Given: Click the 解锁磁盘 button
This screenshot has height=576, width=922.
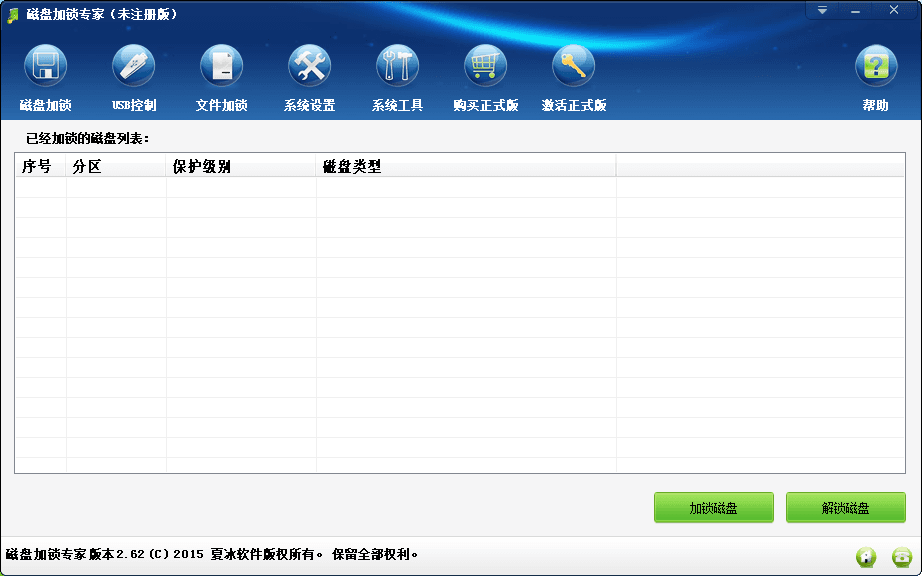Looking at the screenshot, I should (846, 508).
